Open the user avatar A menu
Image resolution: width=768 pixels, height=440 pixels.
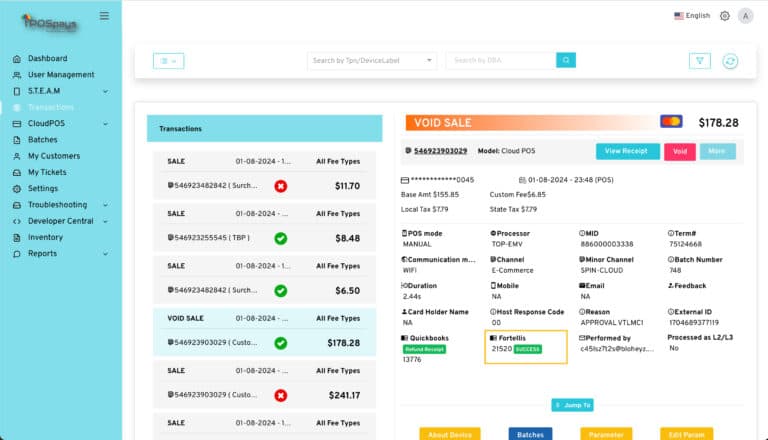click(x=745, y=16)
